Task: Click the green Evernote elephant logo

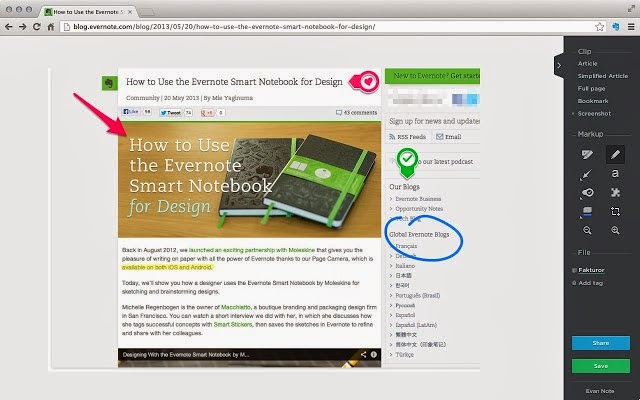Action: click(x=109, y=83)
